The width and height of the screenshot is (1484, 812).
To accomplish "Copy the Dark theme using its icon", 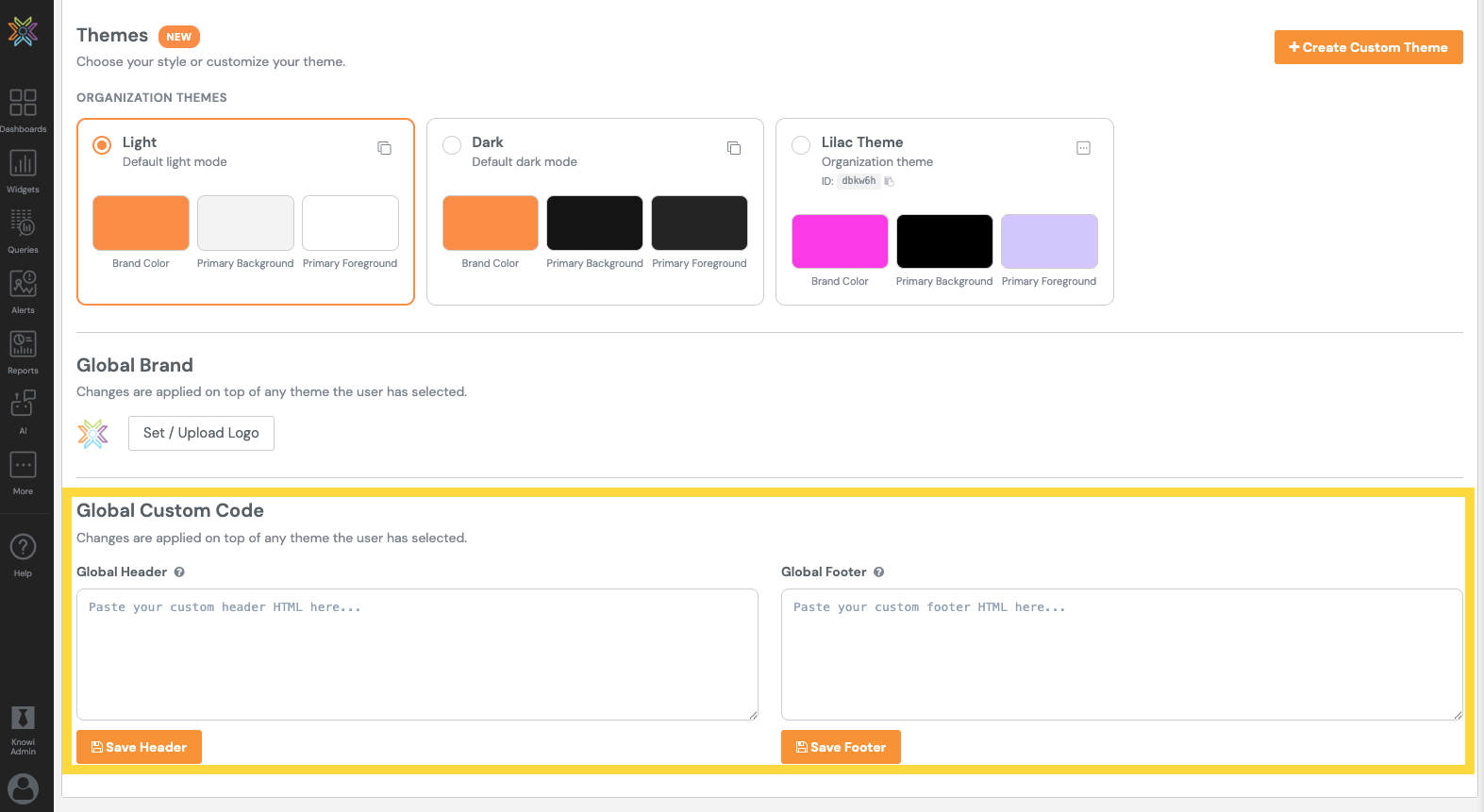I will click(734, 148).
